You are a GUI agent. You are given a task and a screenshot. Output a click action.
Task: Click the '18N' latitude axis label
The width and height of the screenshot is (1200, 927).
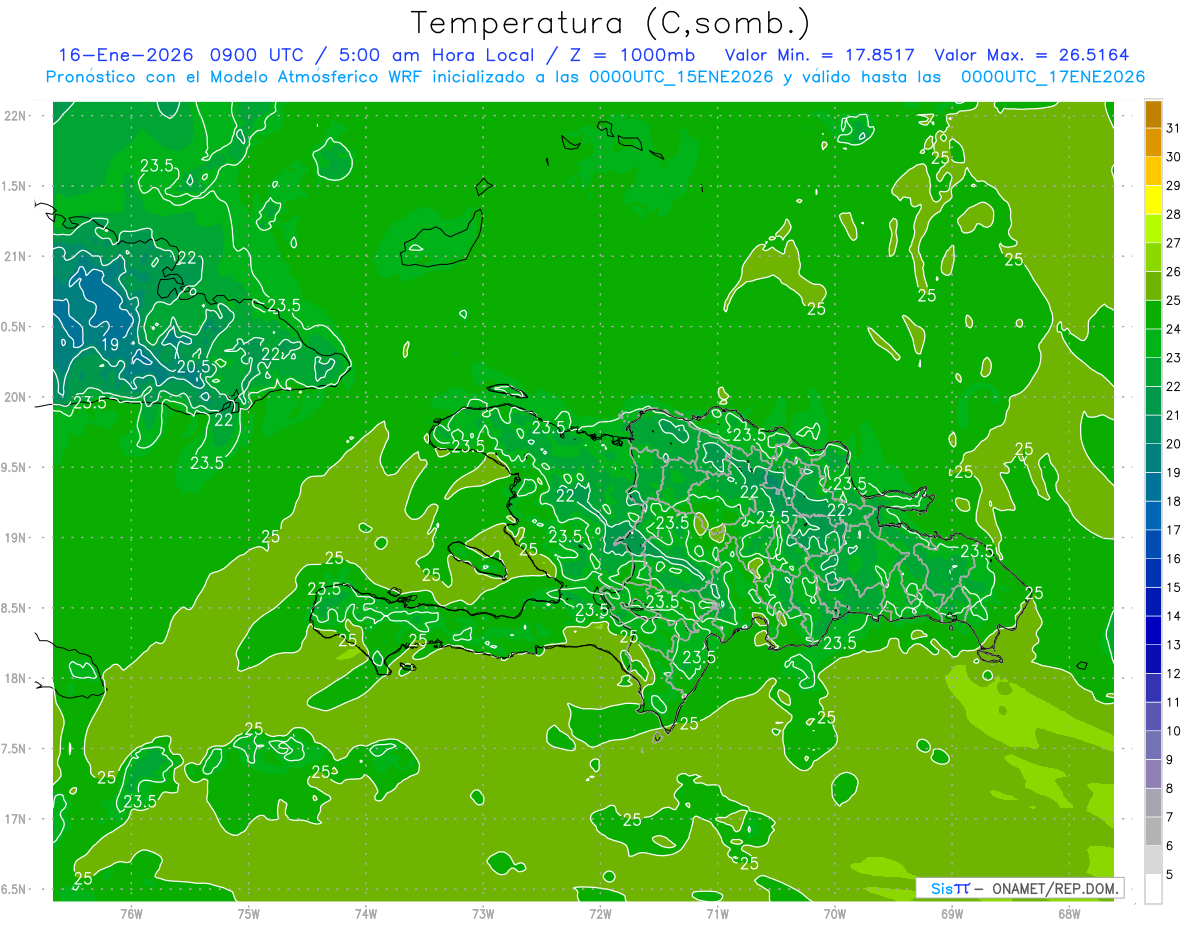pyautogui.click(x=15, y=678)
